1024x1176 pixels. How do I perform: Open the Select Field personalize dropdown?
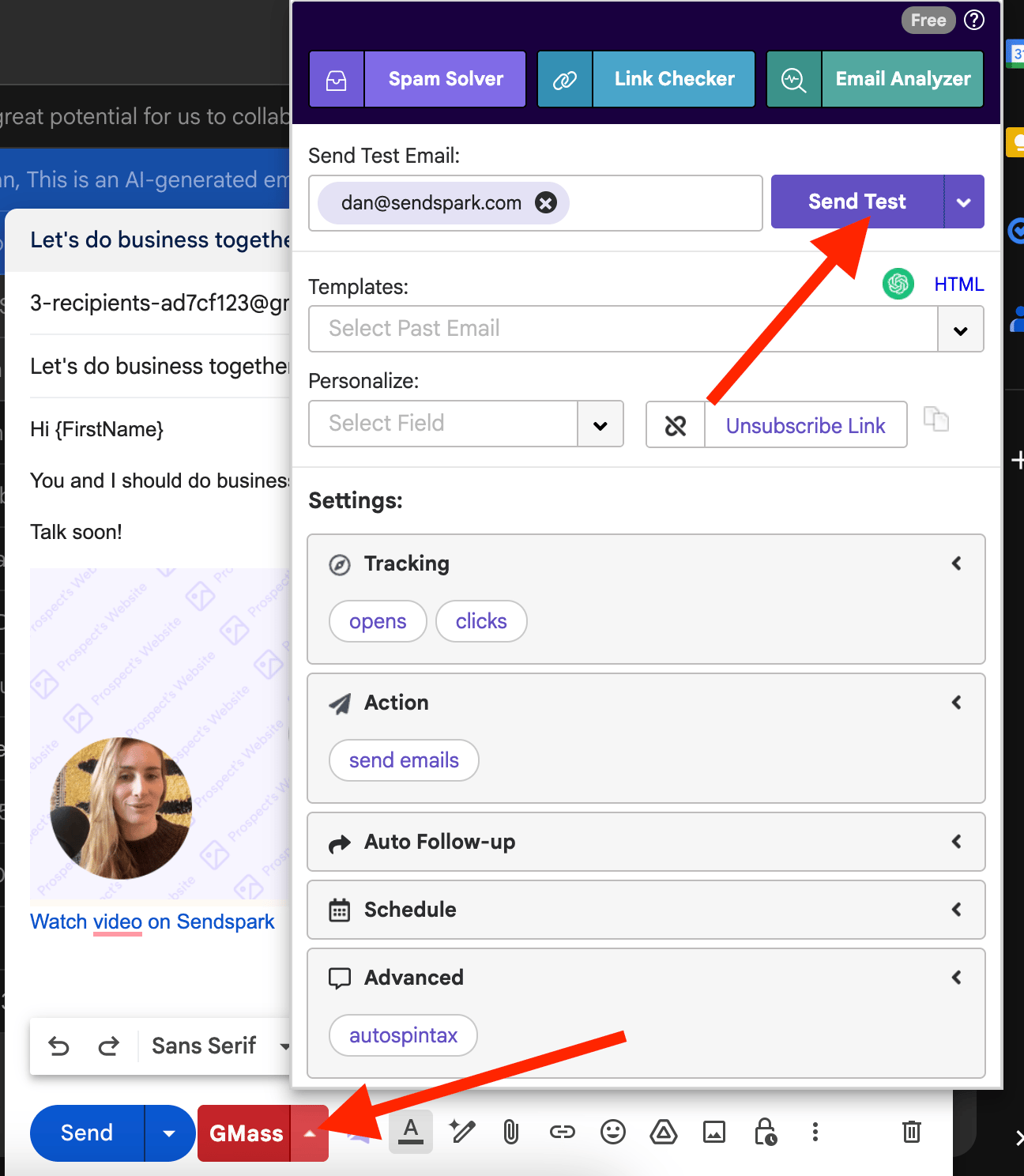tap(466, 424)
